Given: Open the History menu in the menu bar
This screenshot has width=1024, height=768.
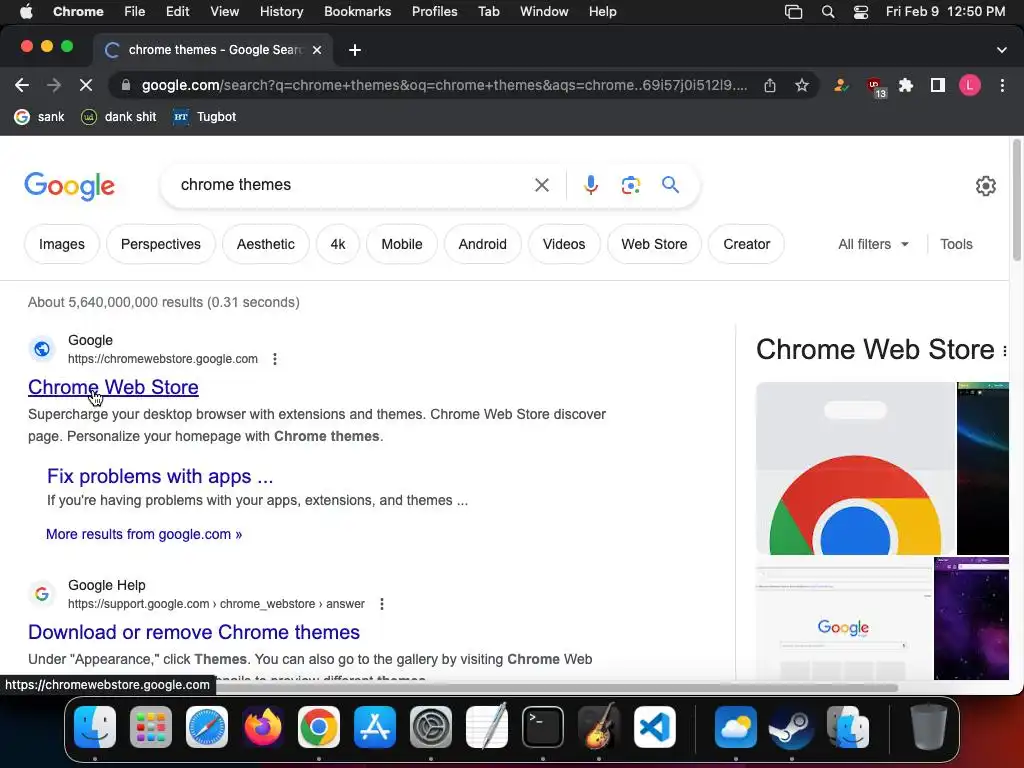Looking at the screenshot, I should coord(281,12).
